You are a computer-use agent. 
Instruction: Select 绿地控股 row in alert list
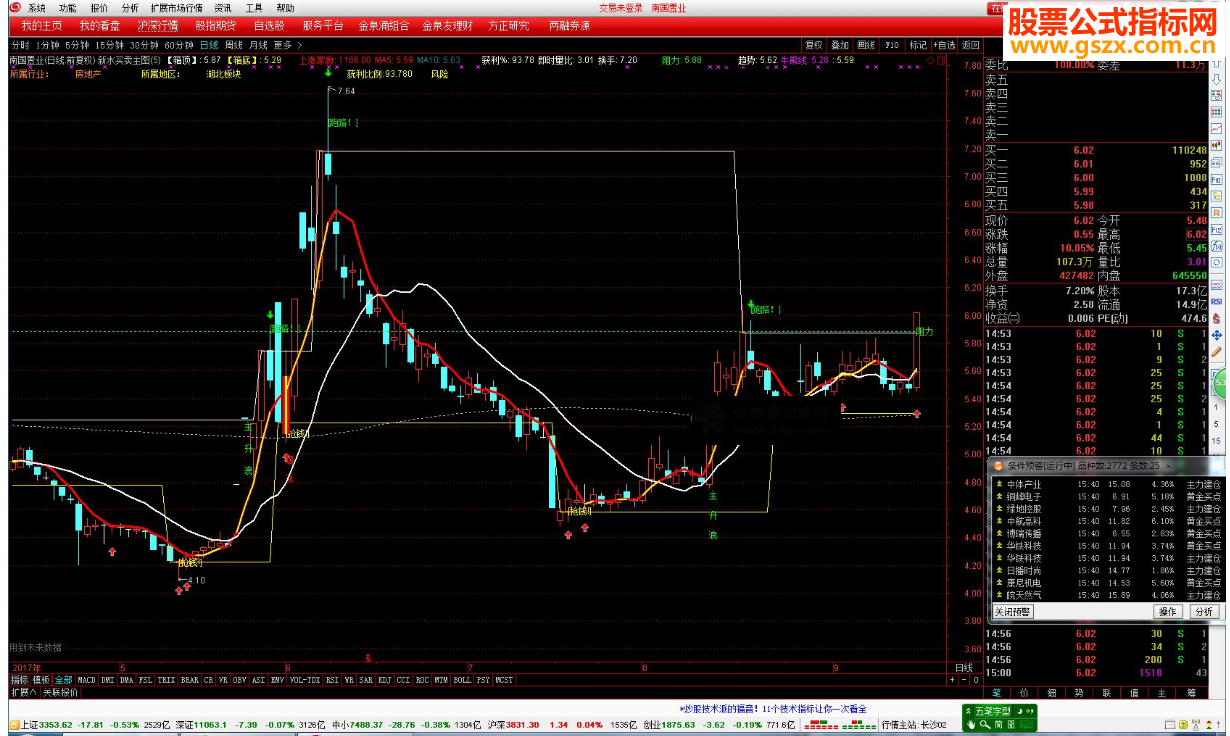pyautogui.click(x=1109, y=508)
